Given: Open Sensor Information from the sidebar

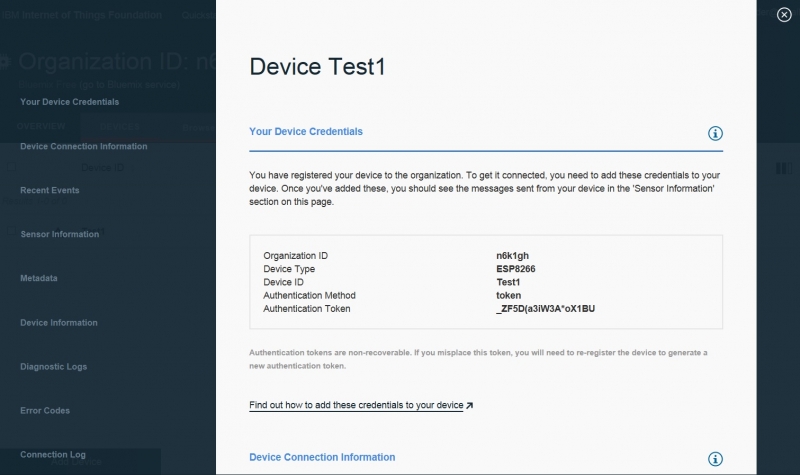Looking at the screenshot, I should pyautogui.click(x=60, y=234).
